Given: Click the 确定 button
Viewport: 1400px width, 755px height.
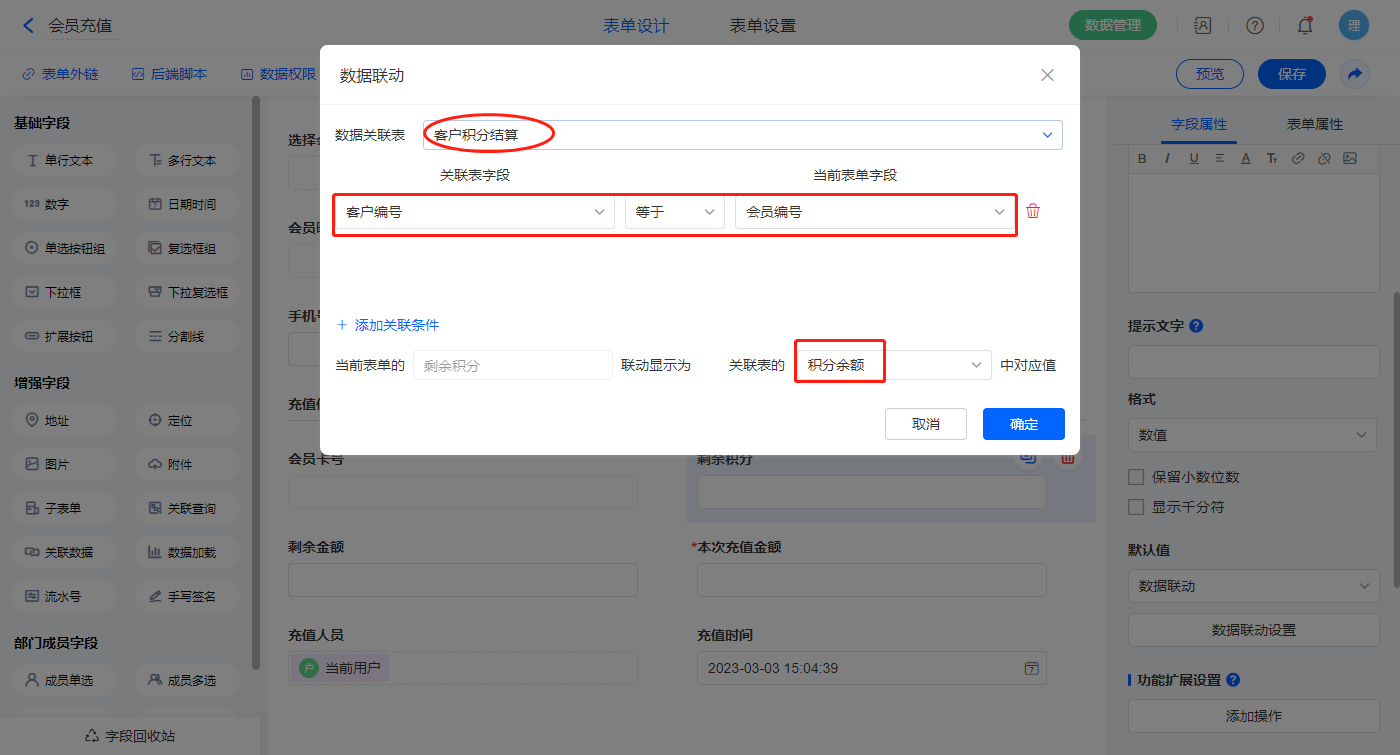Looking at the screenshot, I should coord(1023,424).
